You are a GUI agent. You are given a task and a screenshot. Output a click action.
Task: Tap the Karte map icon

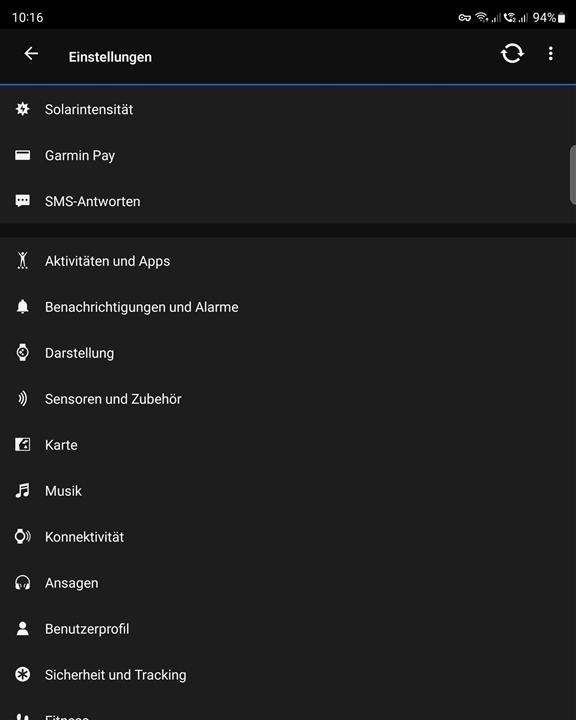(23, 444)
